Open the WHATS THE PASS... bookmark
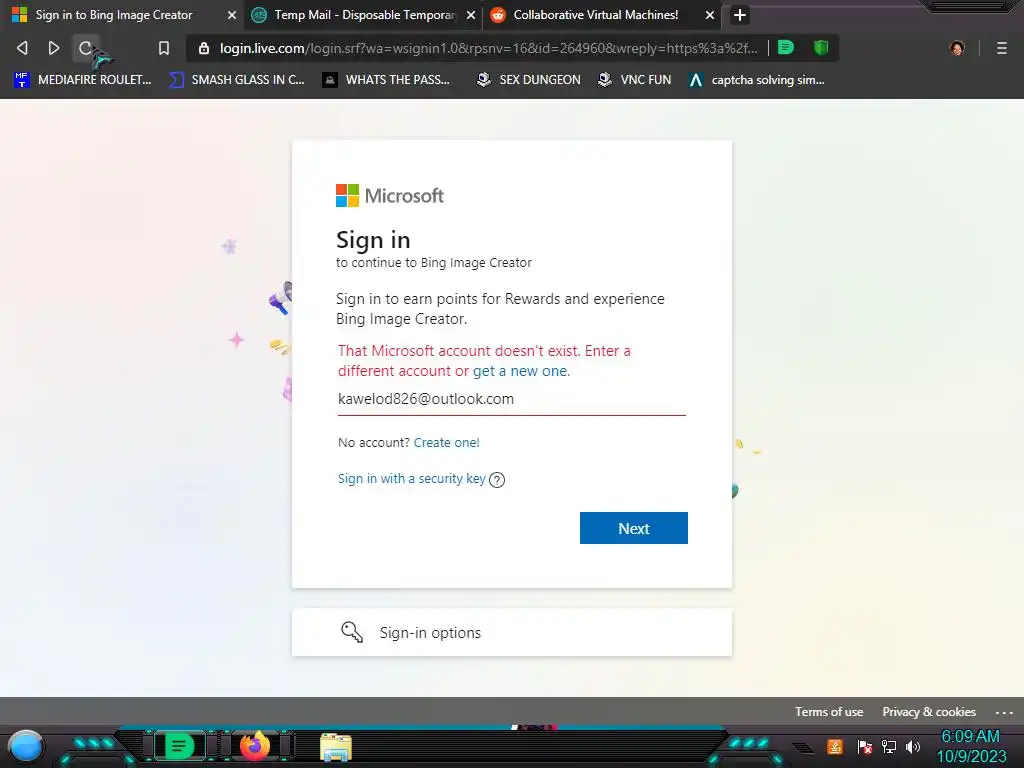 point(386,80)
